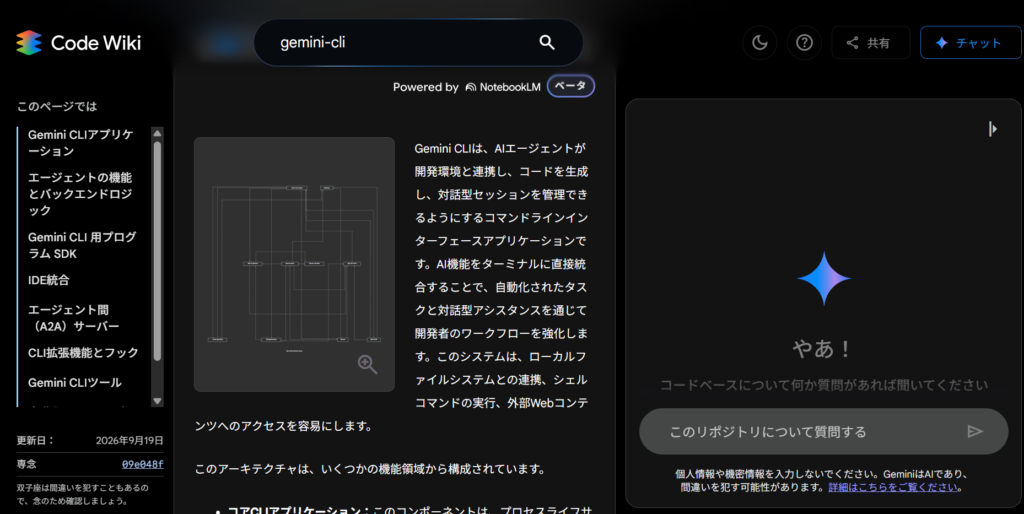1024x514 pixels.
Task: Click sidebar scrollbar up arrow
Action: click(157, 133)
